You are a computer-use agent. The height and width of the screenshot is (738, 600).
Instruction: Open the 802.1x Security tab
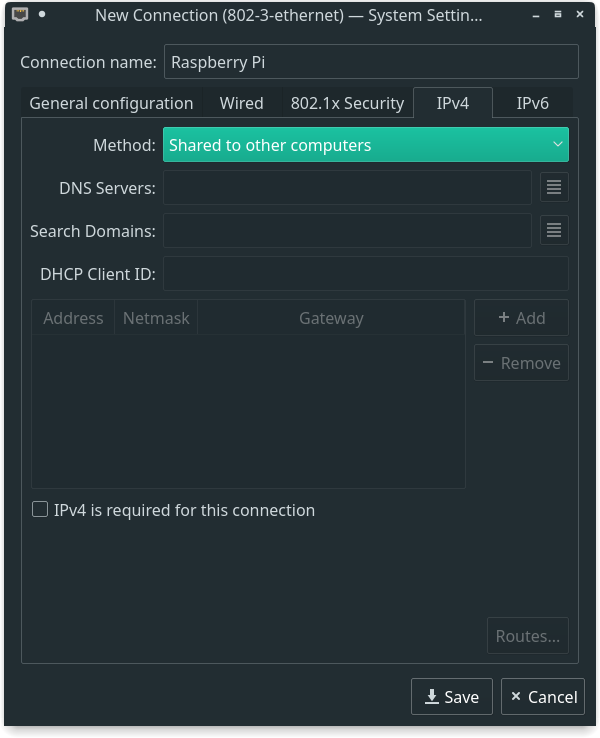coord(347,103)
